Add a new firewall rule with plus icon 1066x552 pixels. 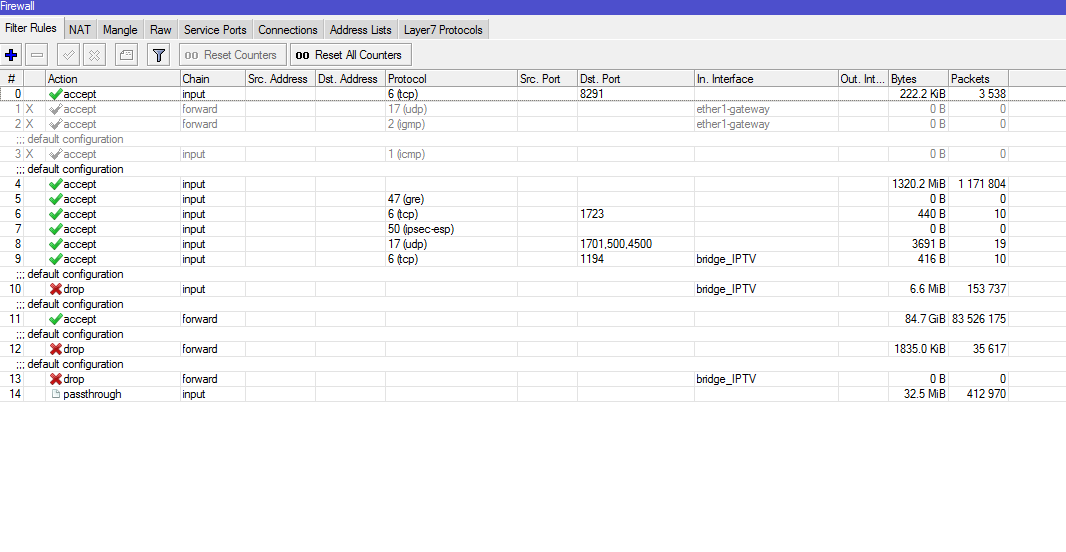[12, 55]
